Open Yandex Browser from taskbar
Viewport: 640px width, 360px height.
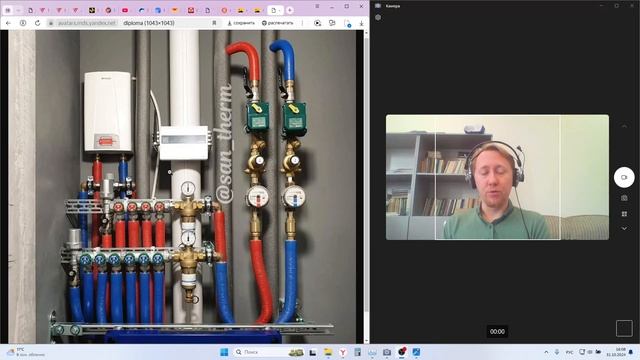click(x=343, y=352)
